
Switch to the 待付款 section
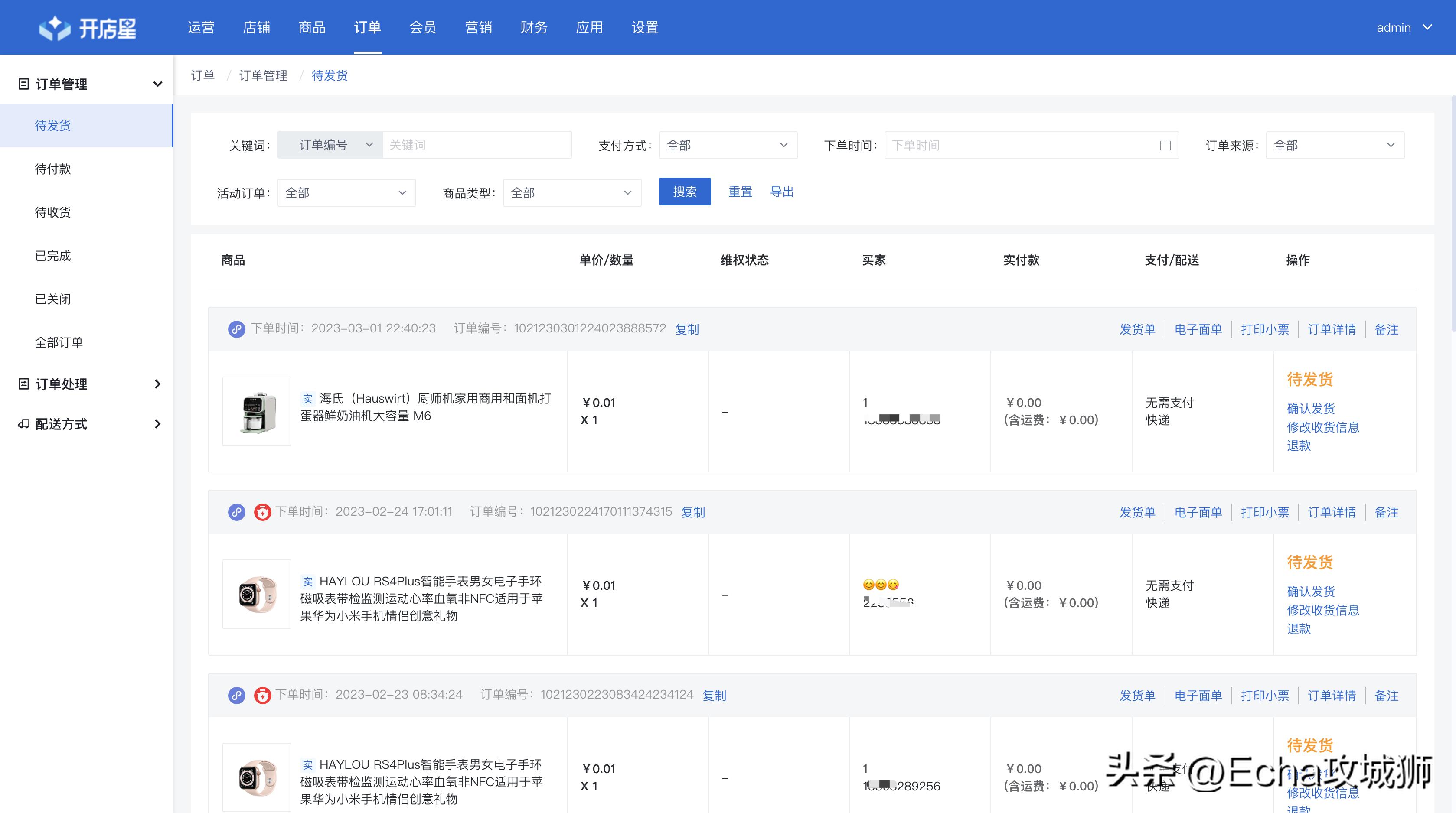coord(52,168)
